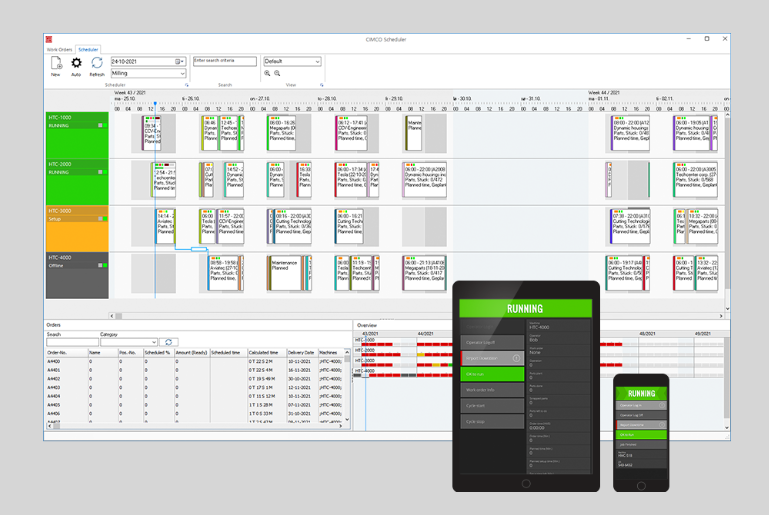
Task: Tap the green OK to run tablet button
Action: tap(492, 374)
